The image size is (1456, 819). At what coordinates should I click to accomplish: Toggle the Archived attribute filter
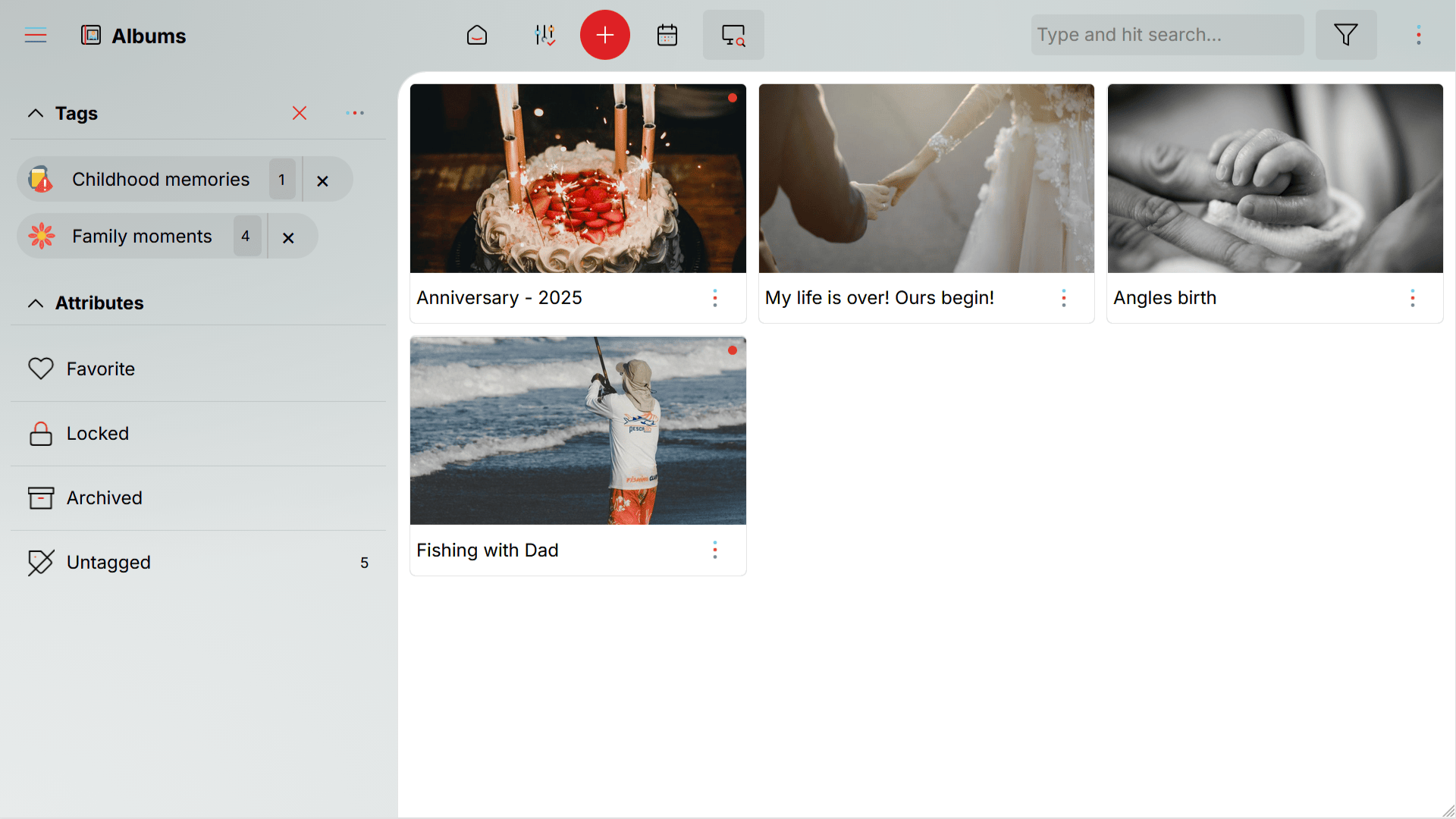(40, 497)
